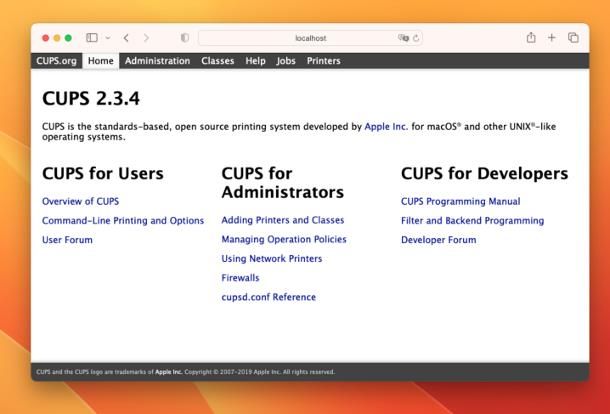610x414 pixels.
Task: Open cupsd.conf Reference link
Action: (x=268, y=297)
